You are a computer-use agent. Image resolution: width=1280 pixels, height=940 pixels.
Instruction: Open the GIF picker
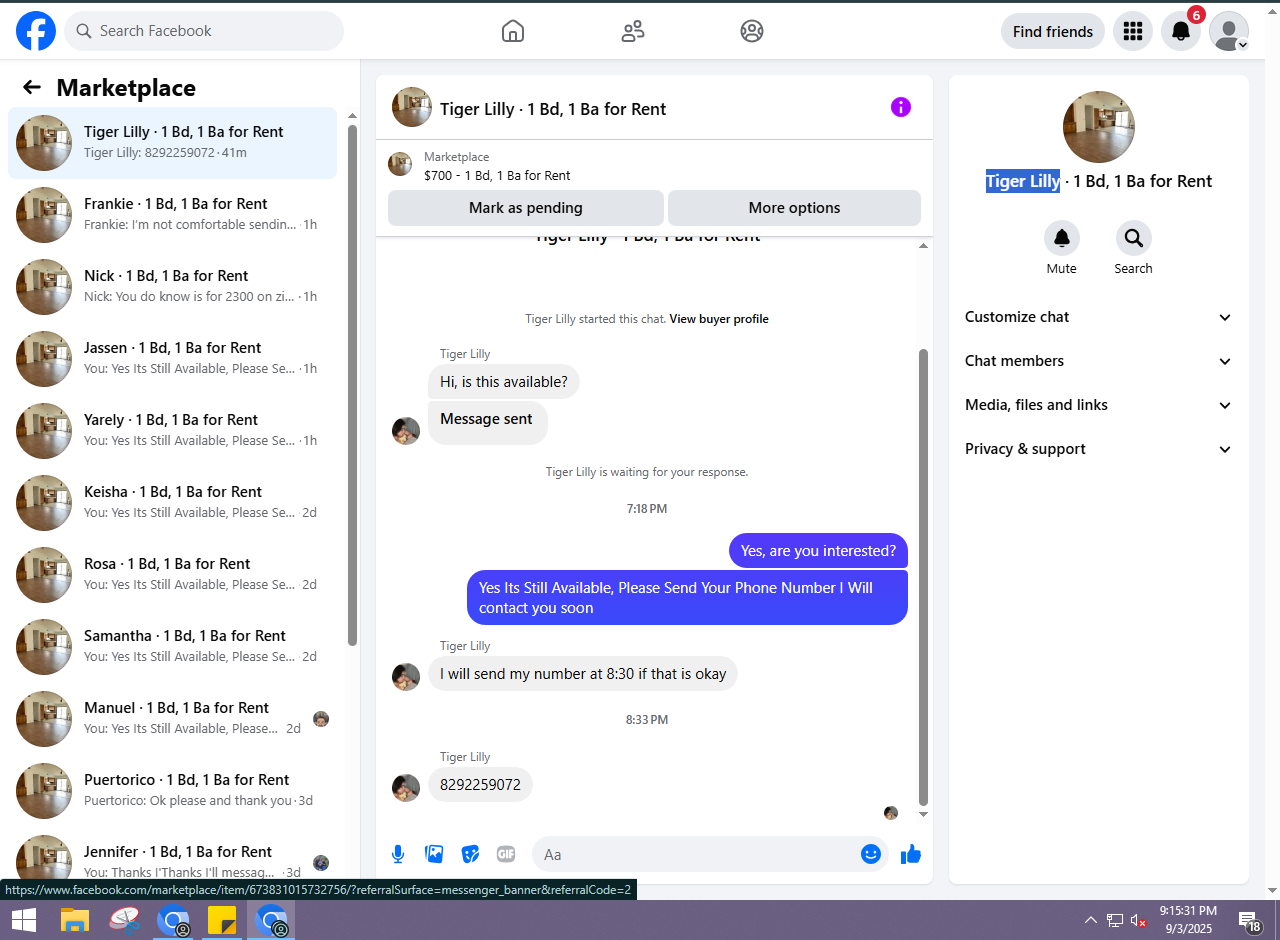506,854
